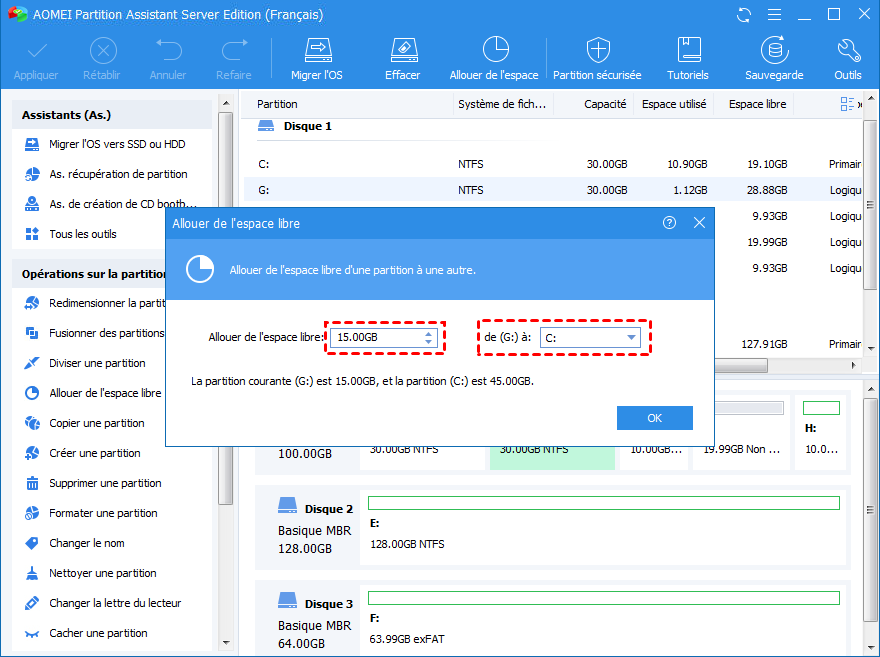The height and width of the screenshot is (657, 880).
Task: Open the target partition C: dropdown
Action: coord(590,338)
